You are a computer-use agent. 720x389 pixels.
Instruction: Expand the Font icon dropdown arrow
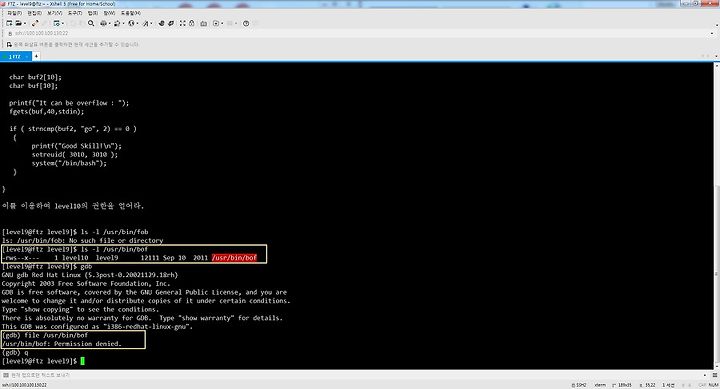(x=151, y=23)
